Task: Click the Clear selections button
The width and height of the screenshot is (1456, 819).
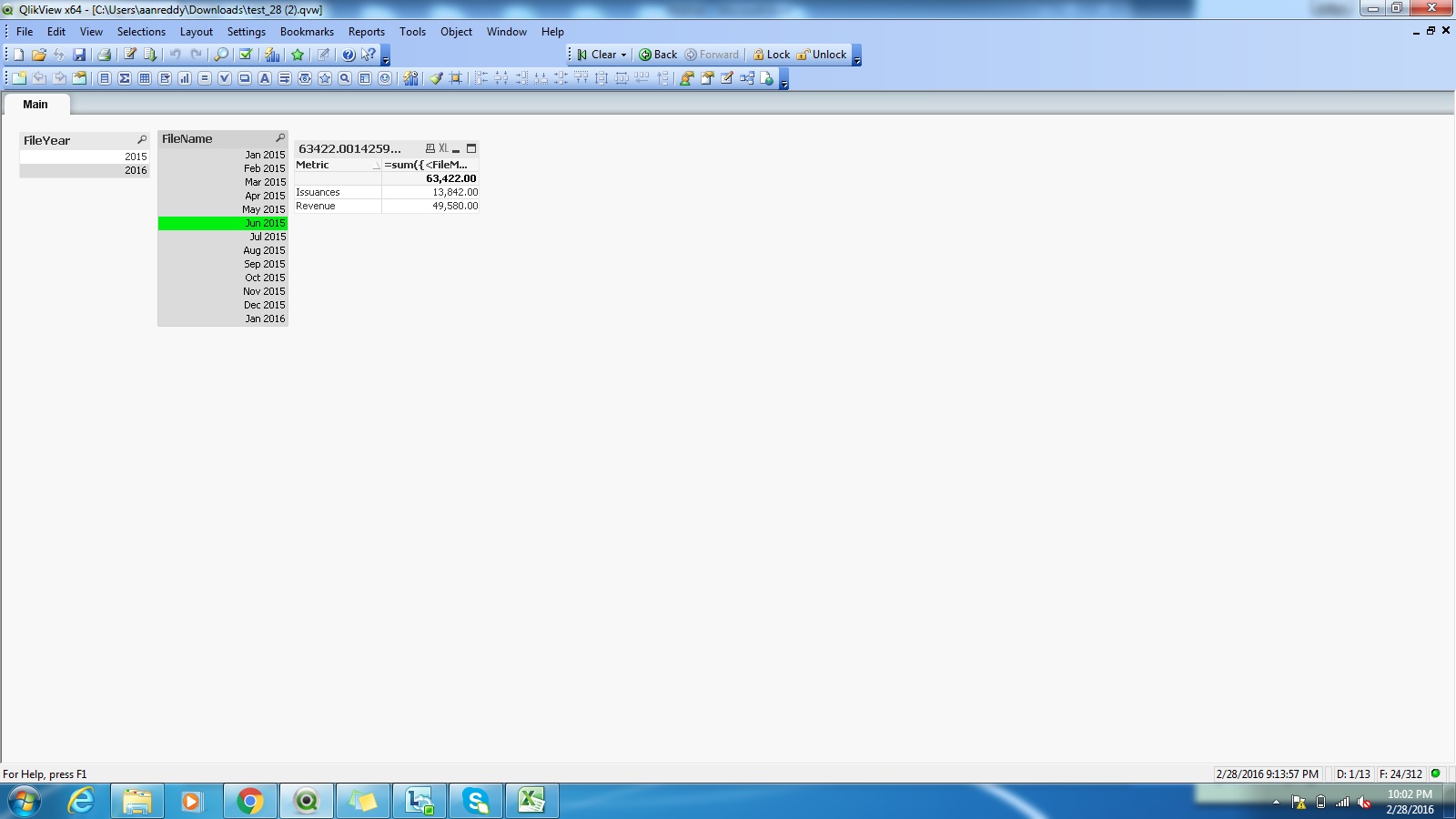Action: point(597,55)
